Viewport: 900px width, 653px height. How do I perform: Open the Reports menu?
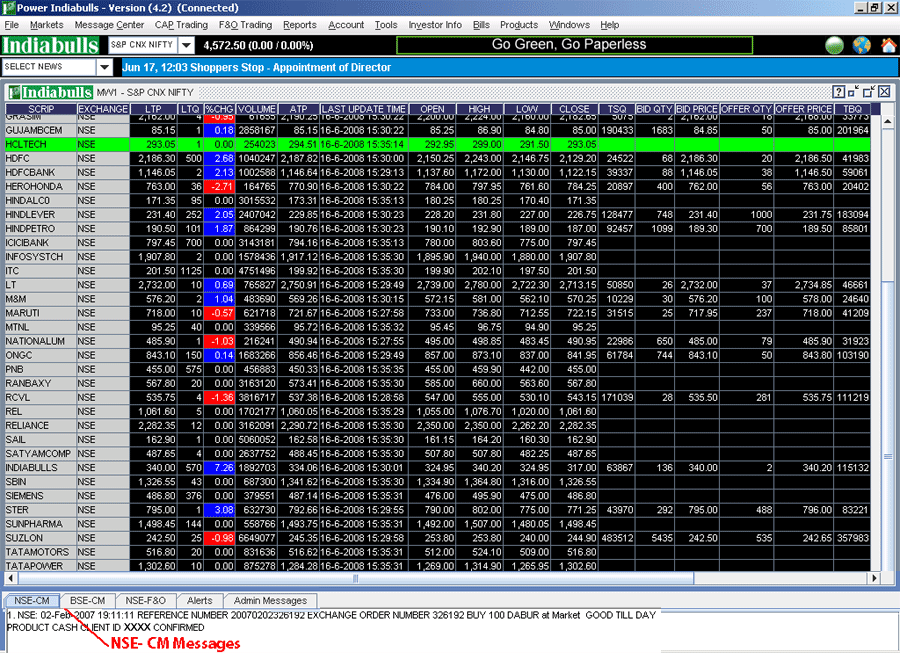(x=300, y=25)
